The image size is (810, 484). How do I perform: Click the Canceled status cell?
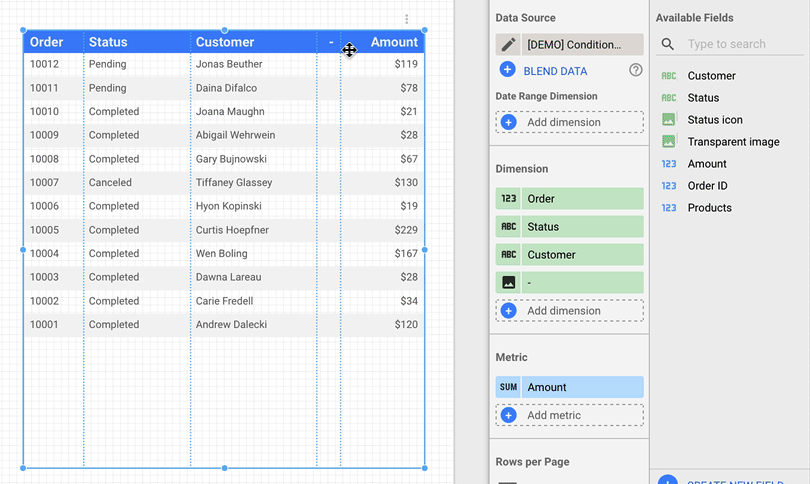110,182
